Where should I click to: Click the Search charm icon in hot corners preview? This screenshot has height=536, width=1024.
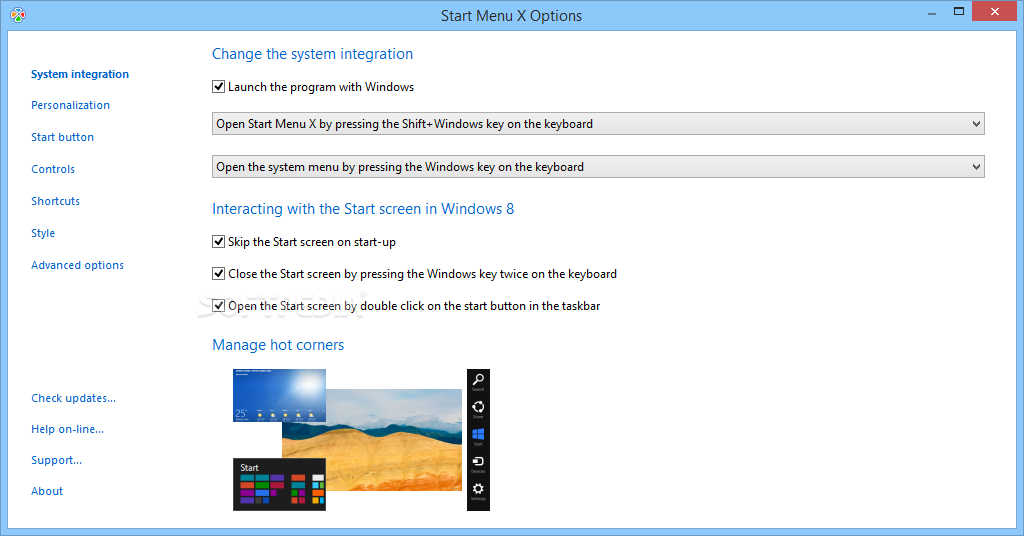[x=478, y=381]
